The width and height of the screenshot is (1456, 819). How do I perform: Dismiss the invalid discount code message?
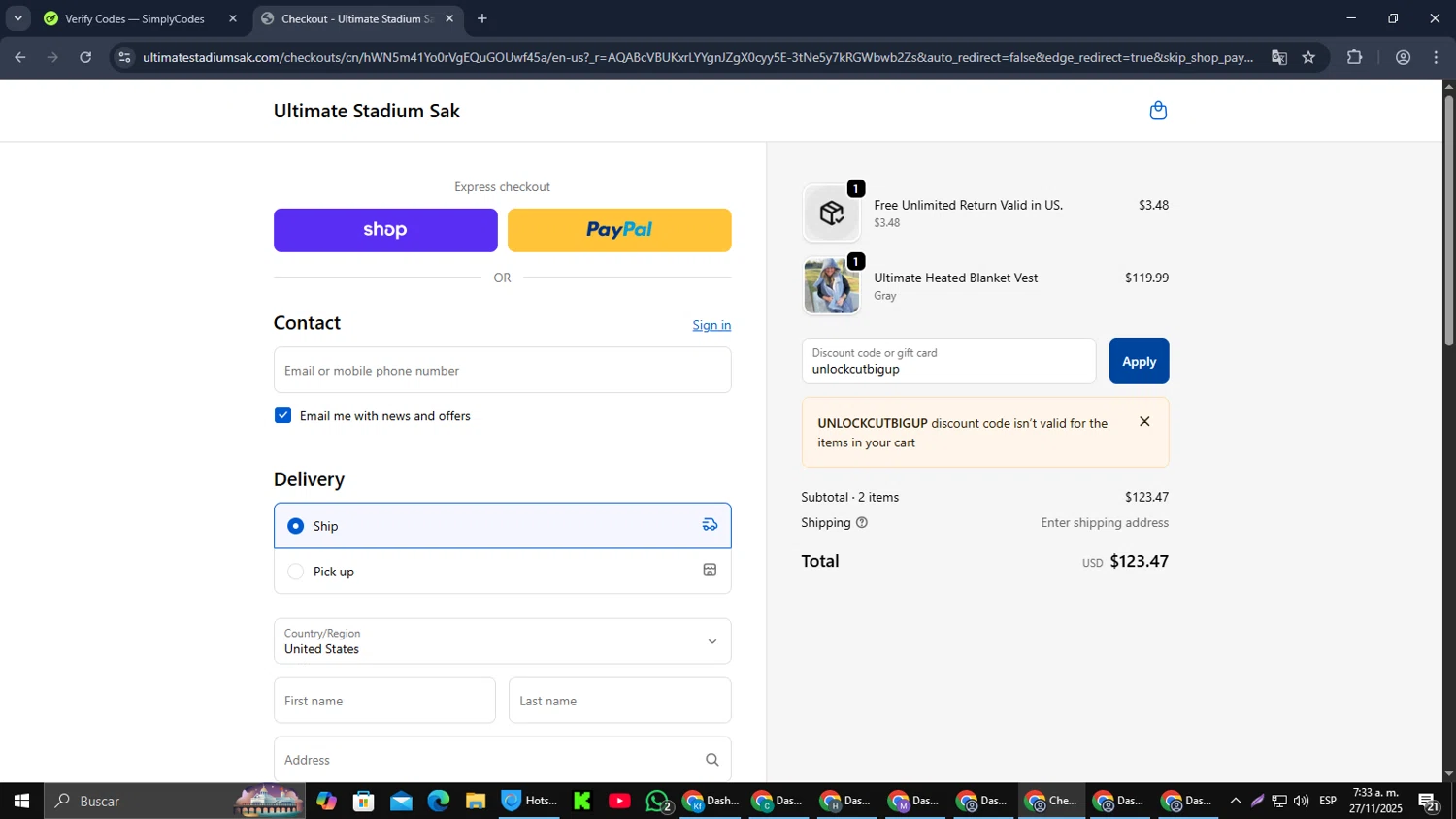pyautogui.click(x=1144, y=422)
